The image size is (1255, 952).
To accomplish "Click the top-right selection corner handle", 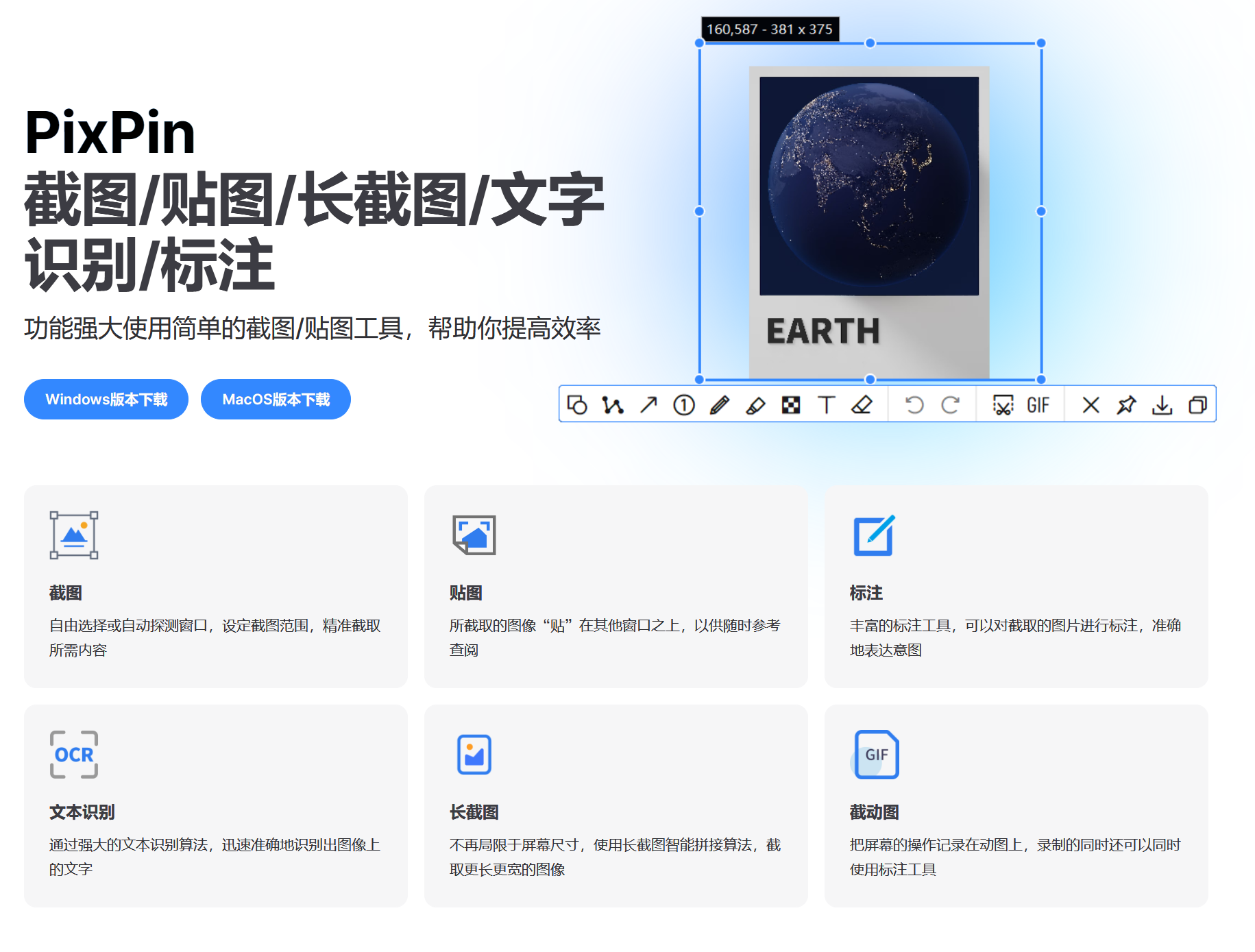I will [x=1041, y=43].
